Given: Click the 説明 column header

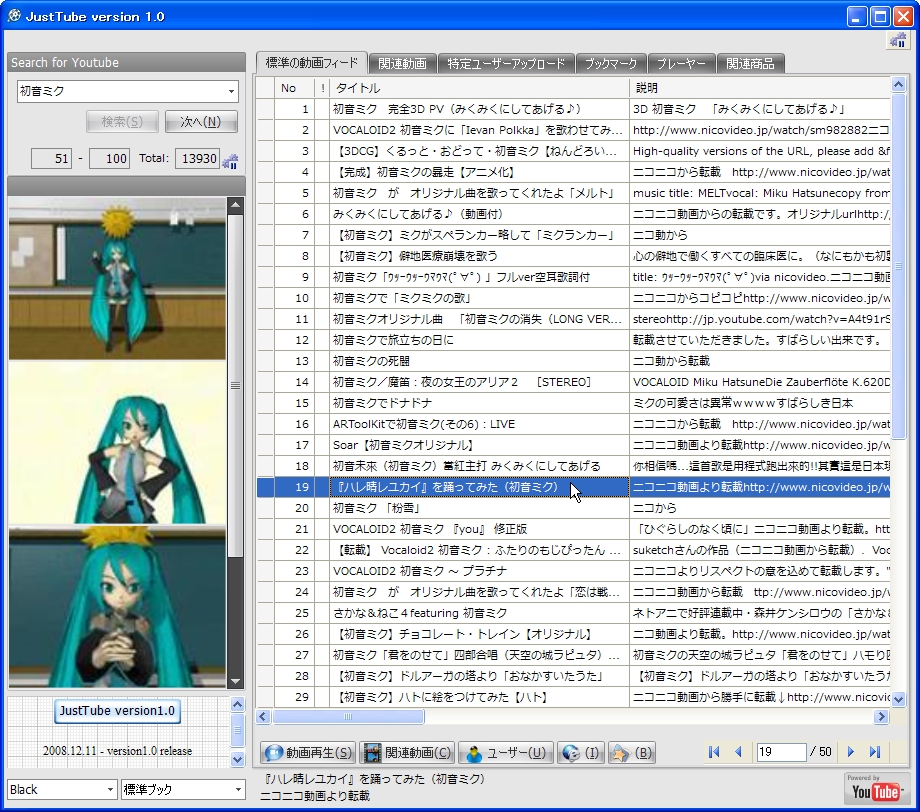Looking at the screenshot, I should 760,88.
